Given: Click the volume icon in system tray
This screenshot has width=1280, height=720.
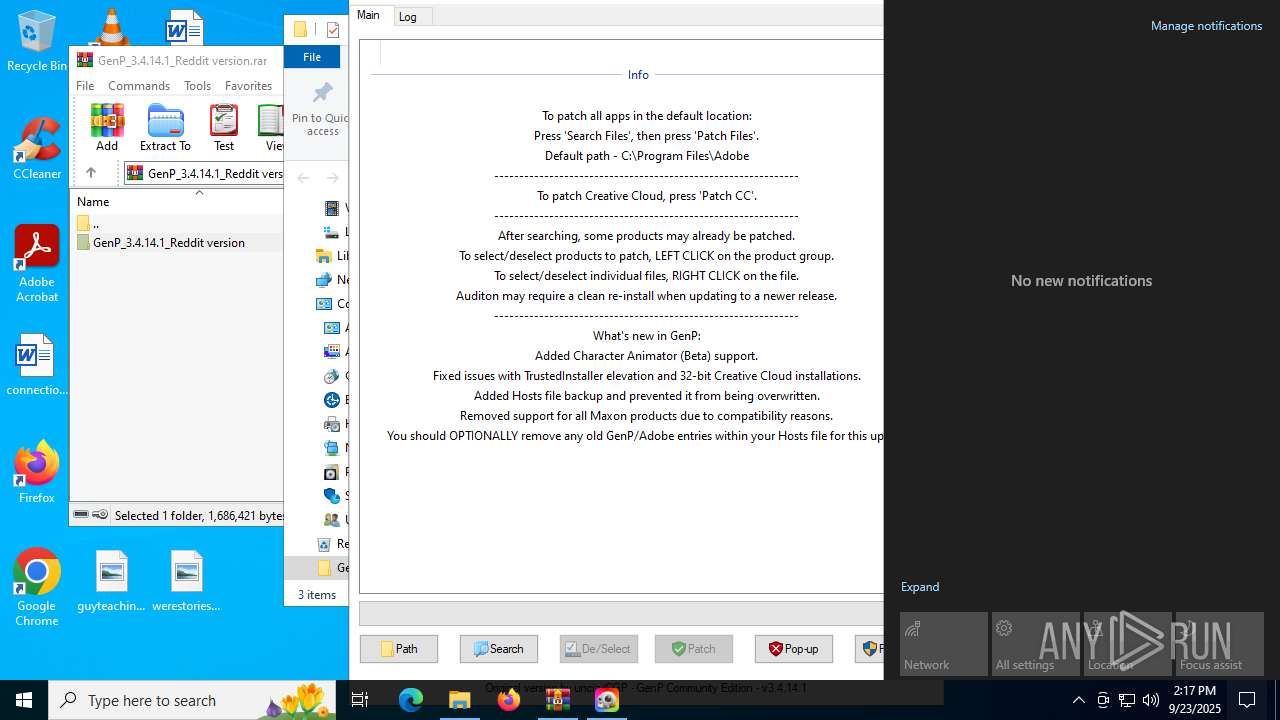Looking at the screenshot, I should 1151,700.
